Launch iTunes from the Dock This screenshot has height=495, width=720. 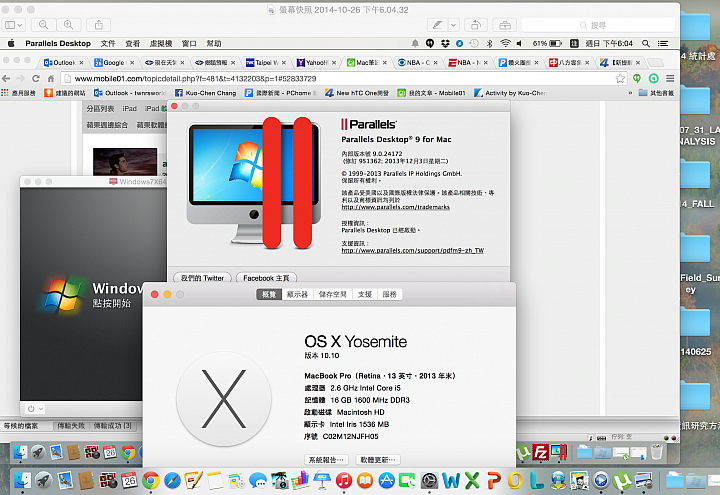pos(343,481)
